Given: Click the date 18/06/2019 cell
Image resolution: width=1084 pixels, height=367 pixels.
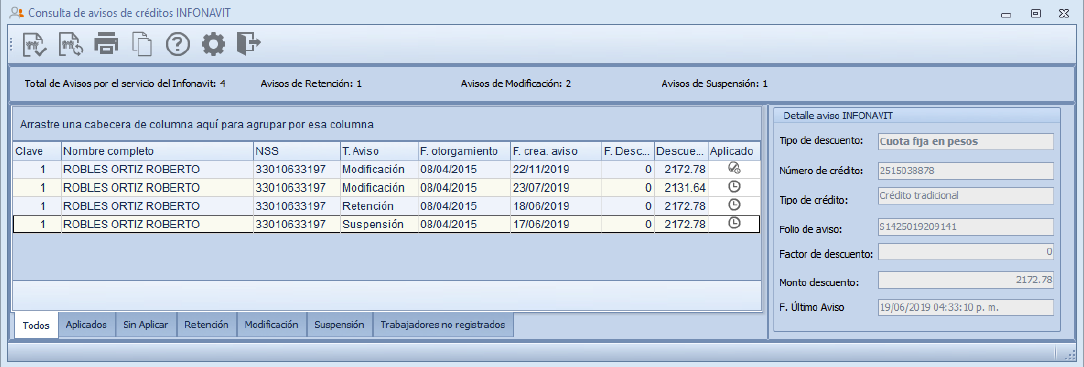Looking at the screenshot, I should pos(555,206).
